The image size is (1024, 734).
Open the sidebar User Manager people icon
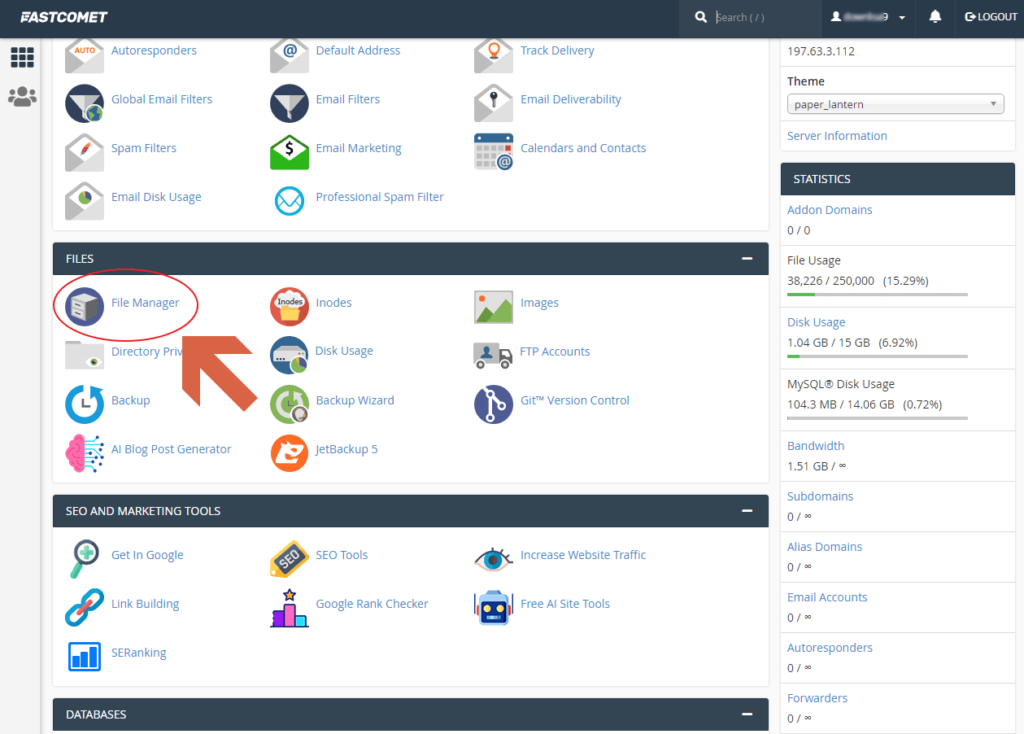22,97
